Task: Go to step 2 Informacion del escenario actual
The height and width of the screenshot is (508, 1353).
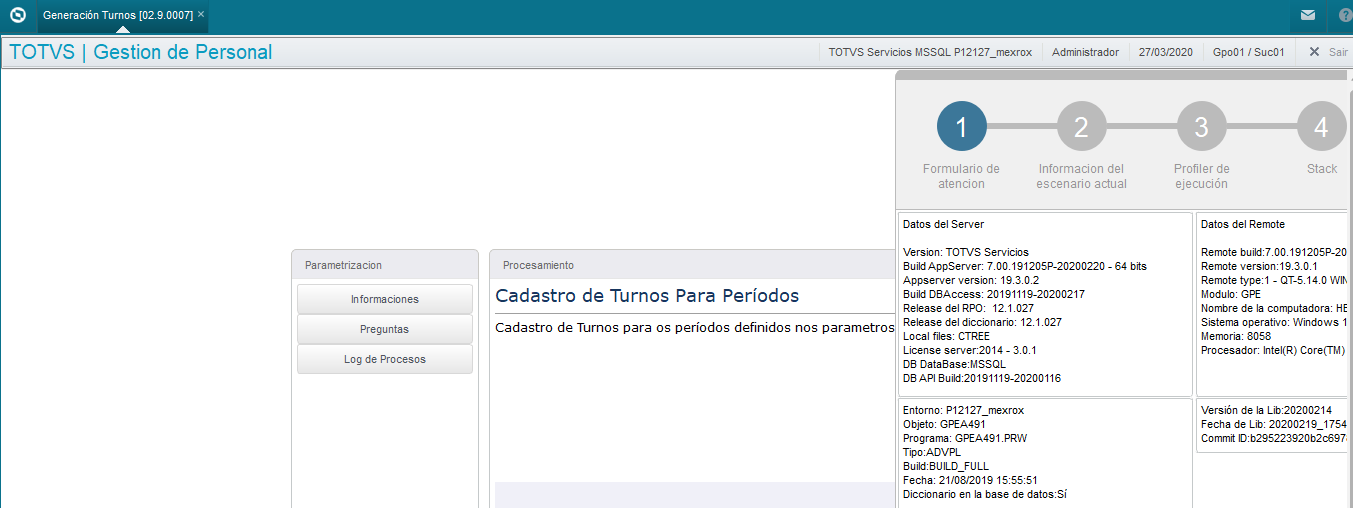Action: pos(1081,127)
